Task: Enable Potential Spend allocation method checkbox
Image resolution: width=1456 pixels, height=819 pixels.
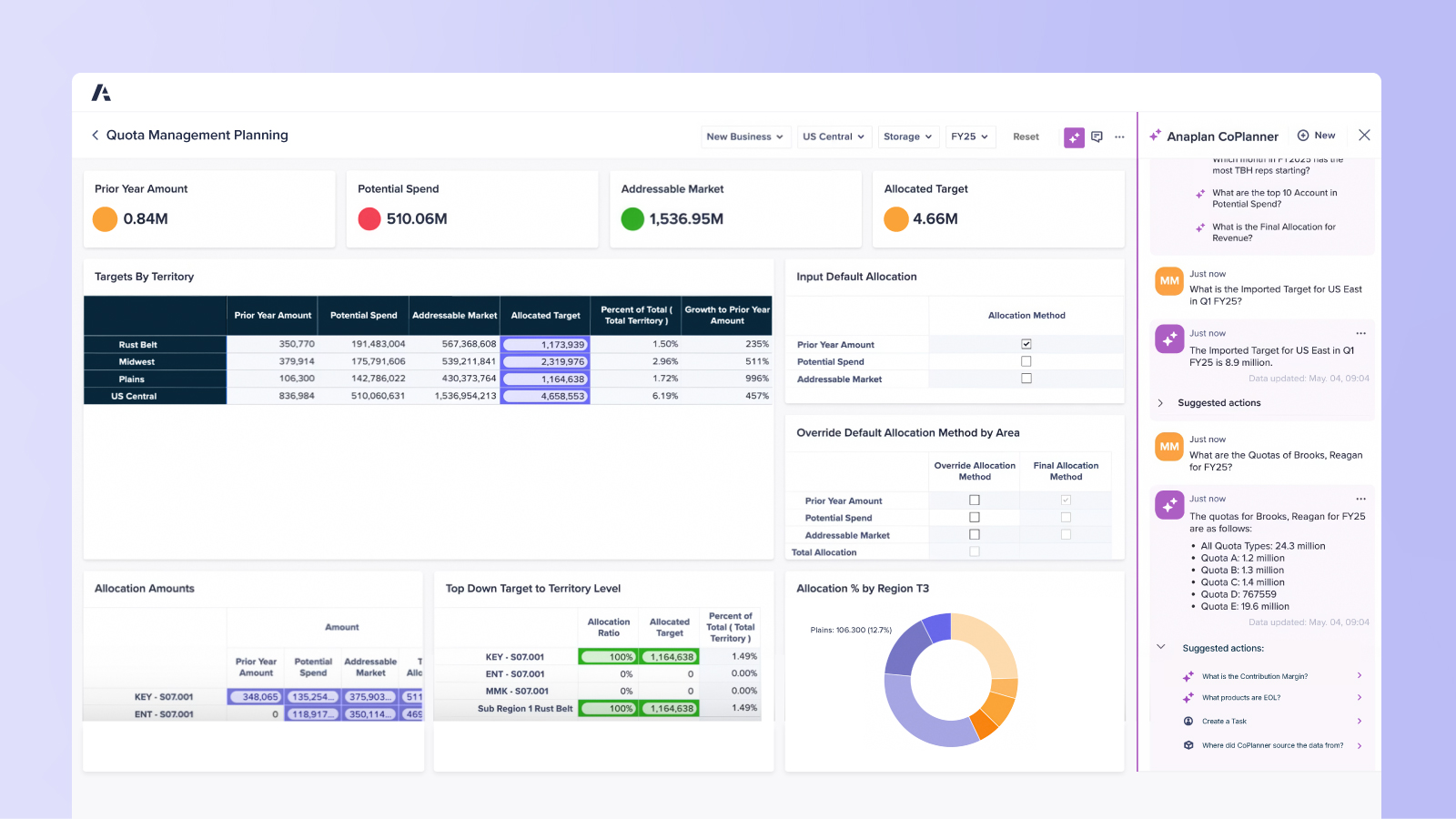Action: tap(1026, 360)
